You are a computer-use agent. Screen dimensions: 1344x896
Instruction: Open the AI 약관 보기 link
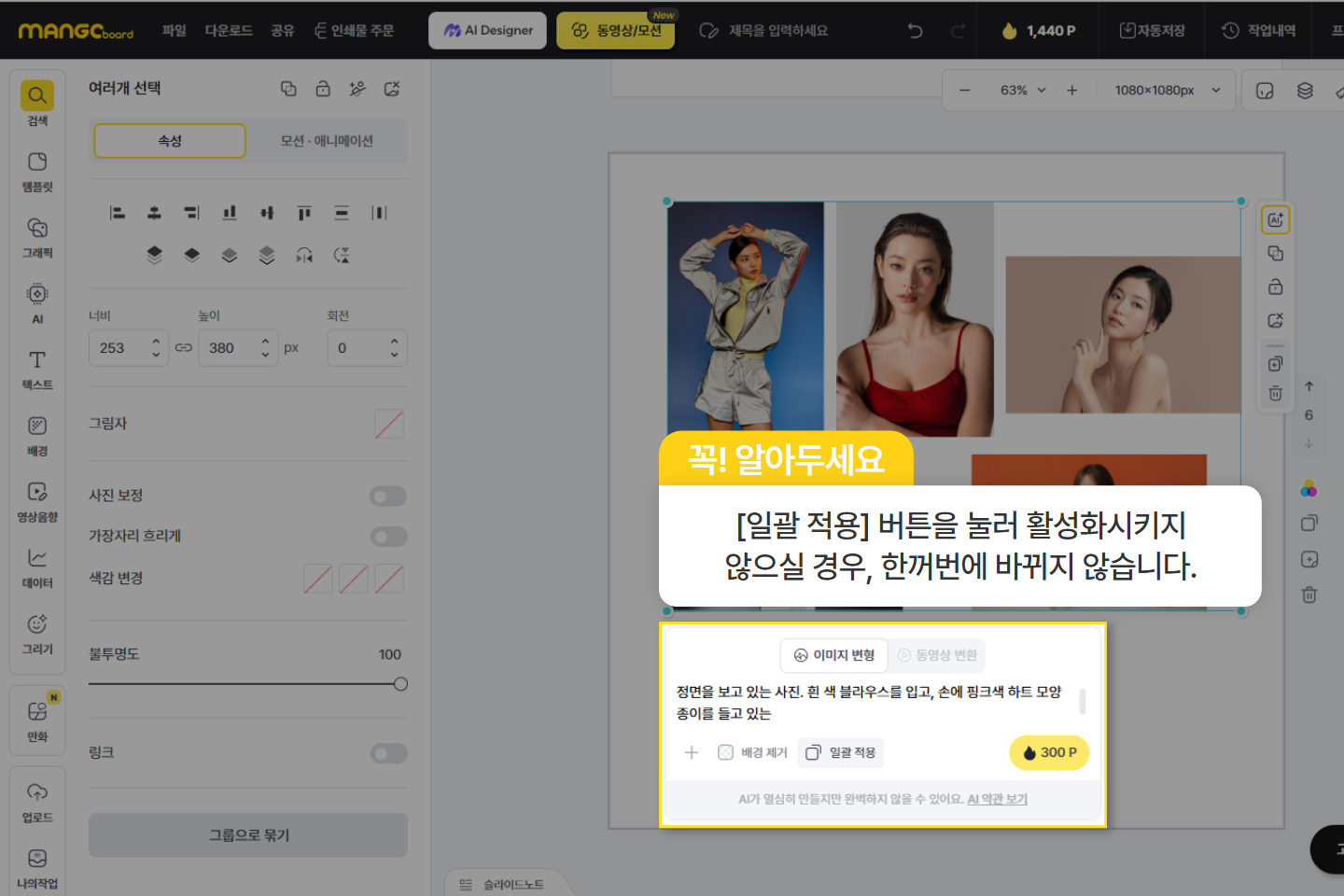[x=997, y=799]
